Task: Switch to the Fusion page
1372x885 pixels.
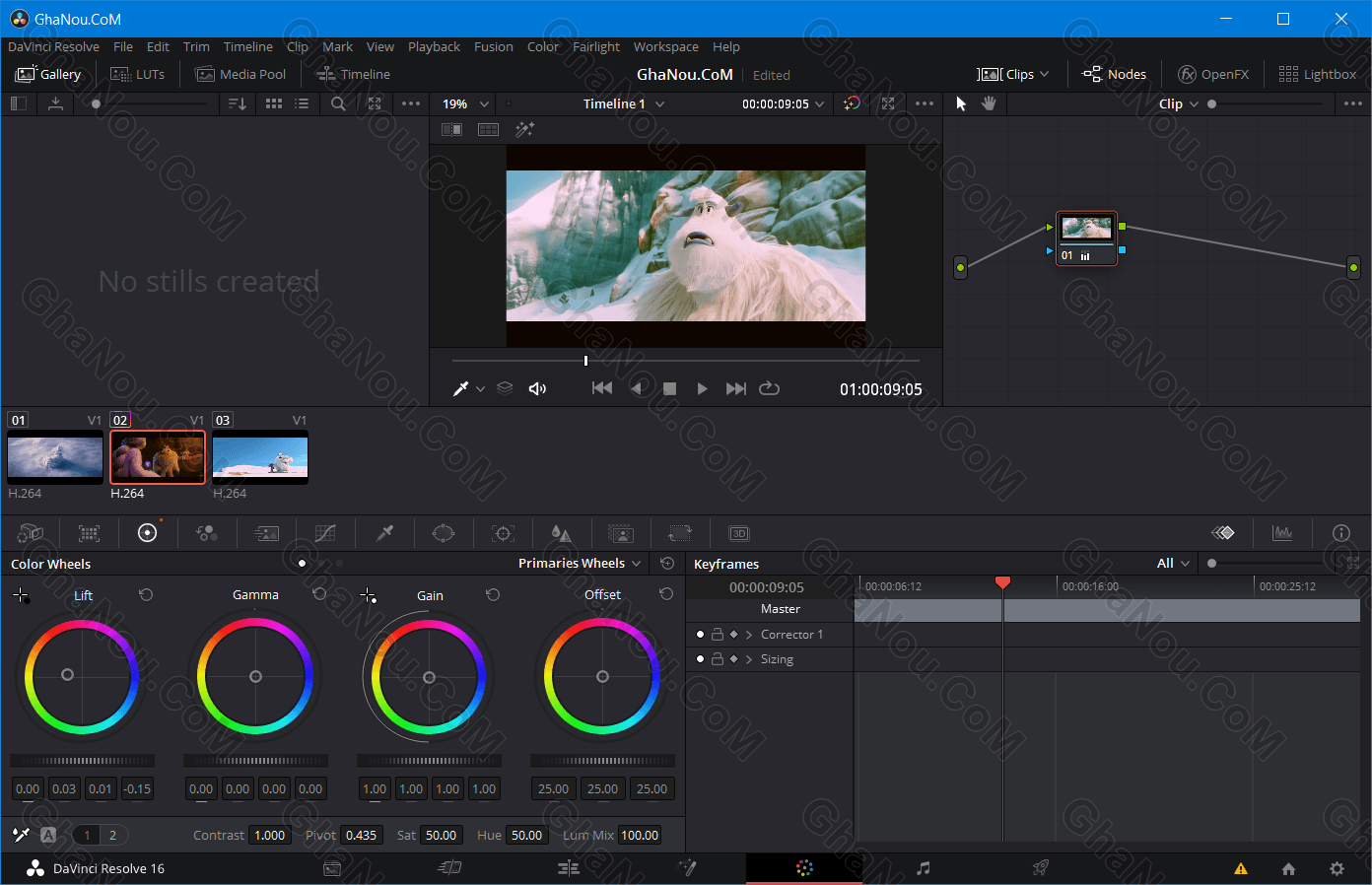Action: (x=687, y=868)
